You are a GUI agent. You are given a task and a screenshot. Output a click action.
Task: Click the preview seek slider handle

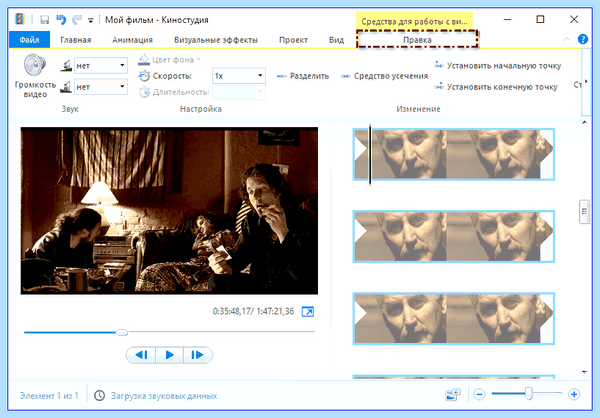click(x=122, y=332)
